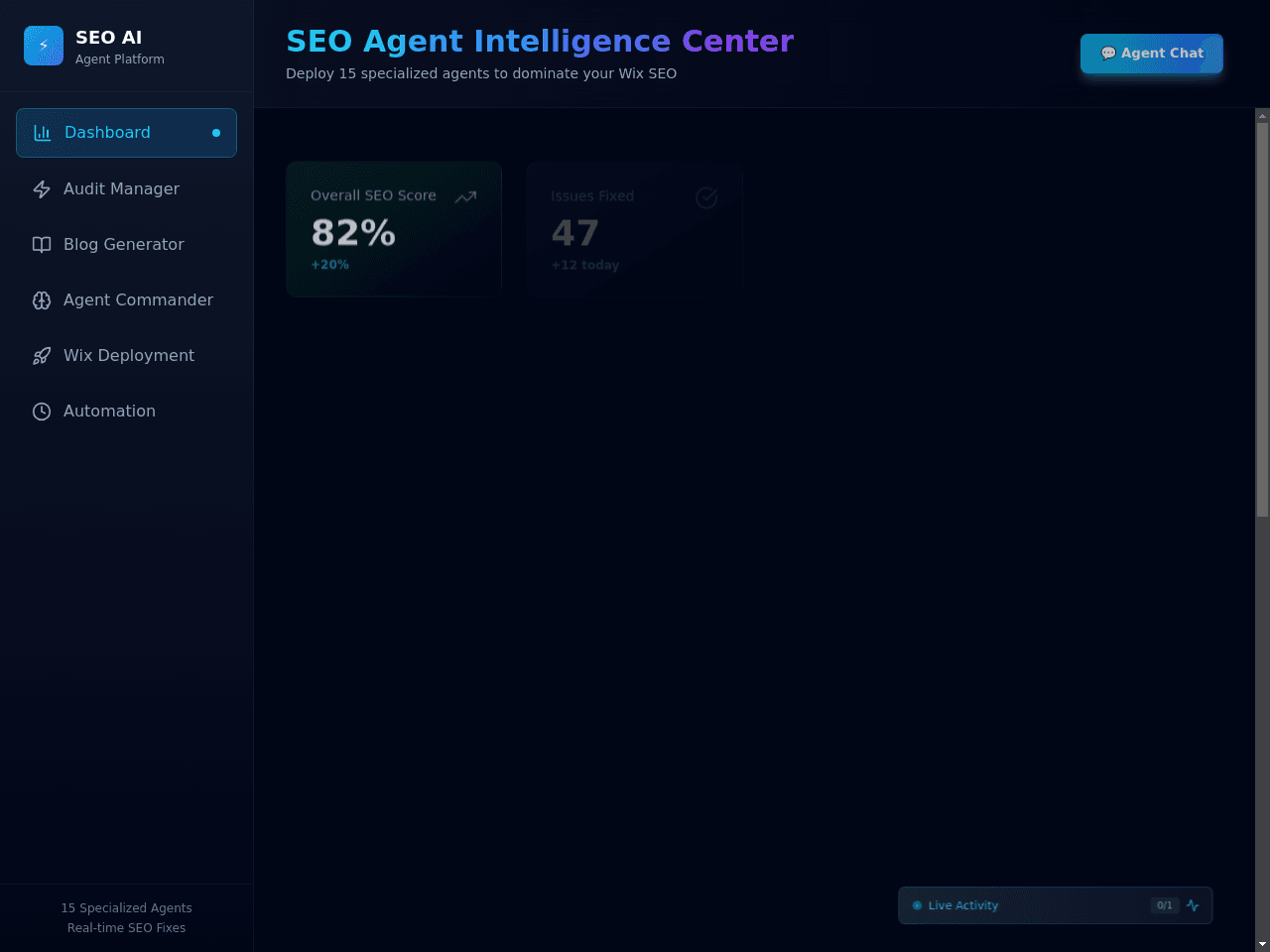1270x952 pixels.
Task: Click the Agent Platform subtitle
Action: click(x=120, y=59)
